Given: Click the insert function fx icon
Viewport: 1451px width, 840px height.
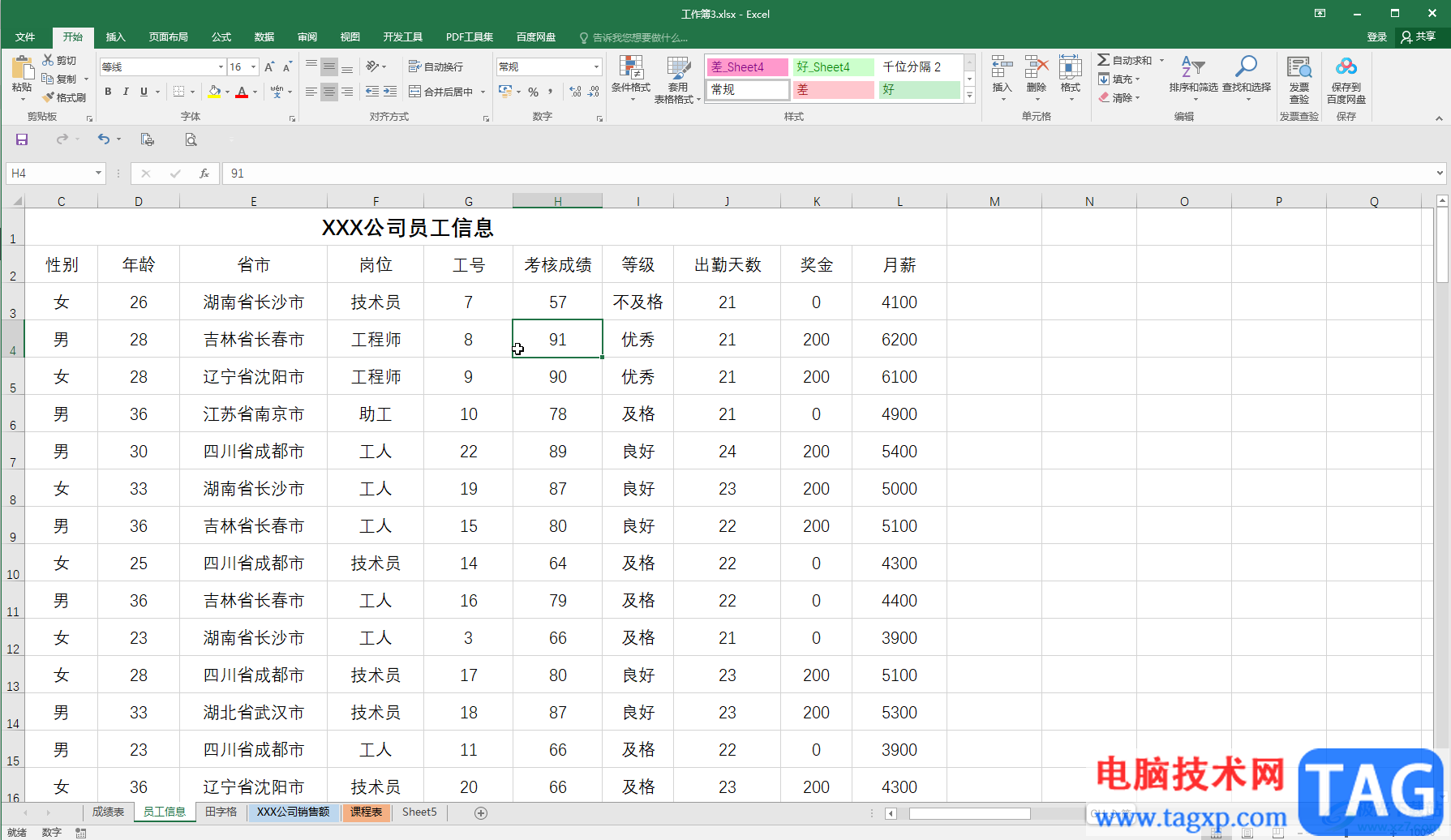Looking at the screenshot, I should 204,174.
